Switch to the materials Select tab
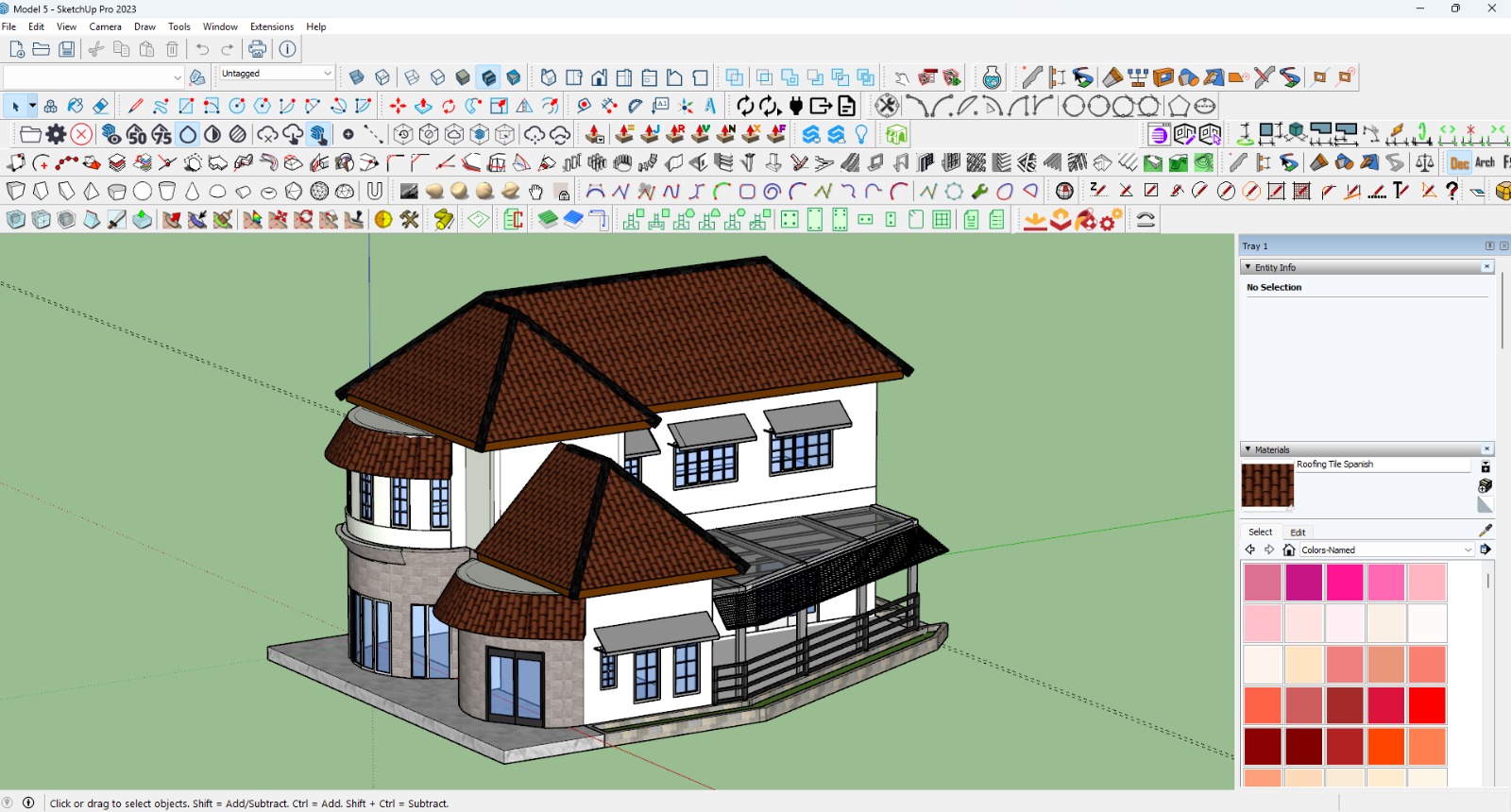This screenshot has height=812, width=1511. coord(1260,533)
